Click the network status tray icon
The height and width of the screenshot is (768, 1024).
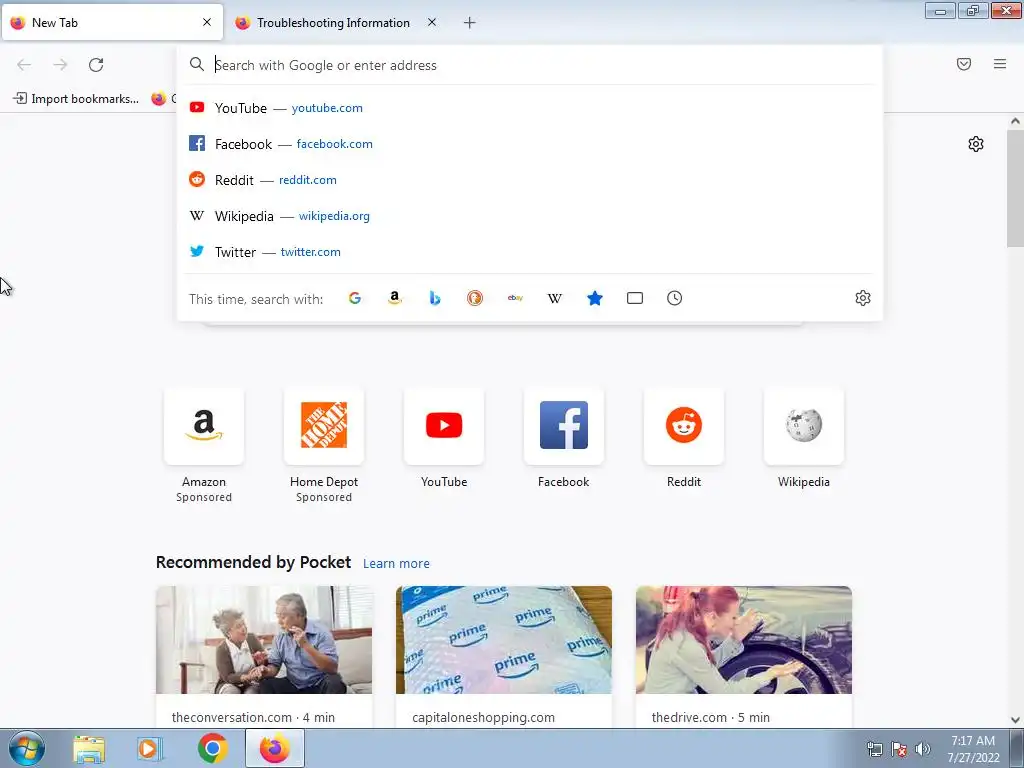(874, 749)
